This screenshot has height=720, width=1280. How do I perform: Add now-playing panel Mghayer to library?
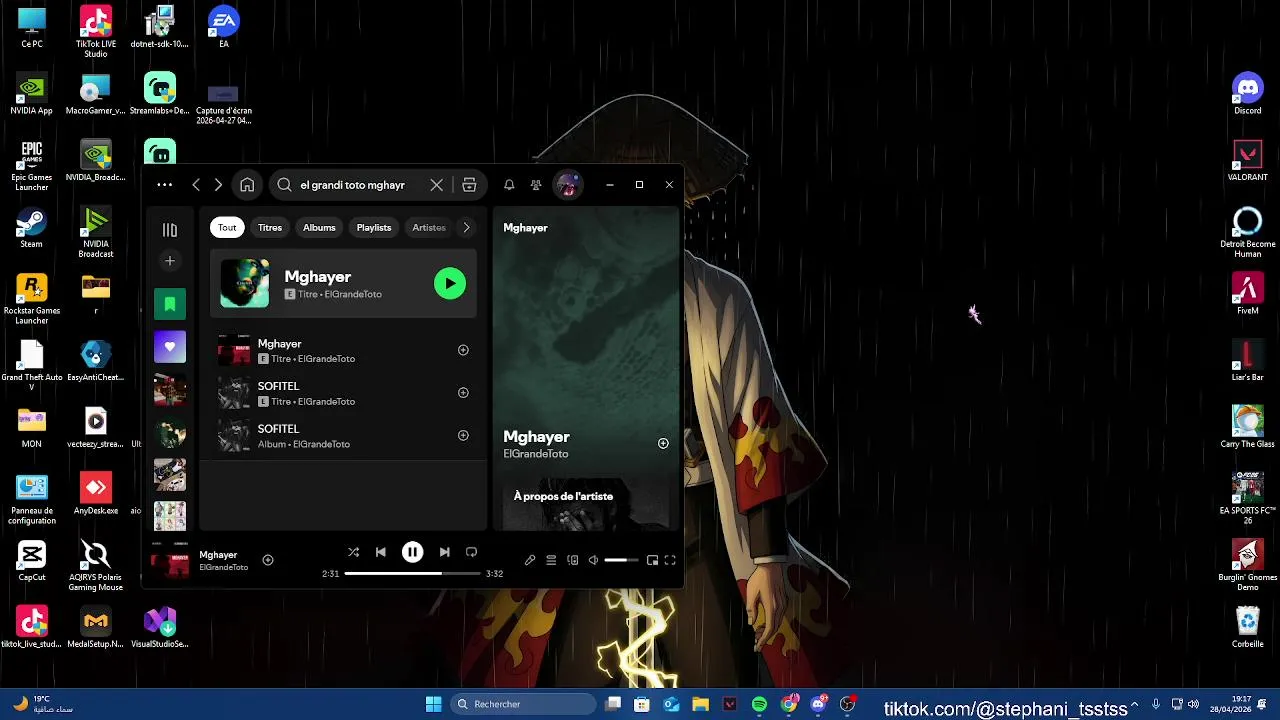[663, 443]
